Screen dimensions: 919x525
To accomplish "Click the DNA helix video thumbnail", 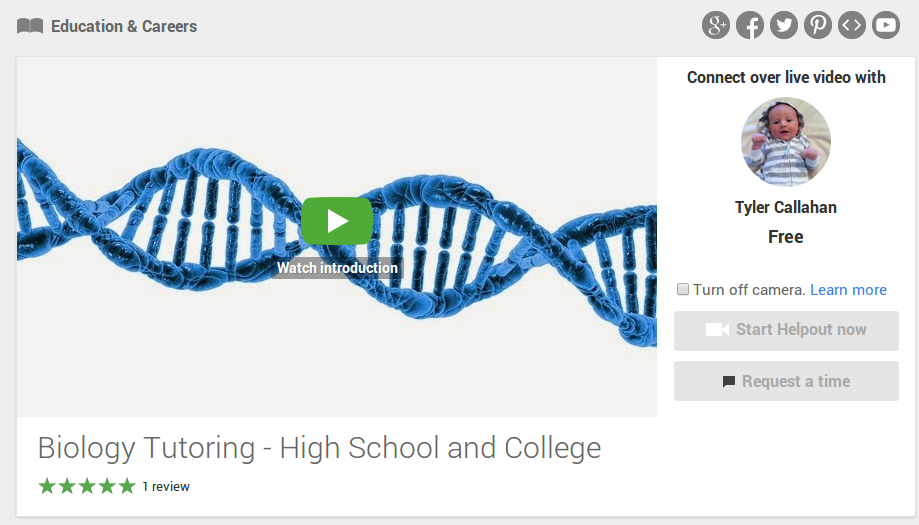I will click(x=336, y=237).
